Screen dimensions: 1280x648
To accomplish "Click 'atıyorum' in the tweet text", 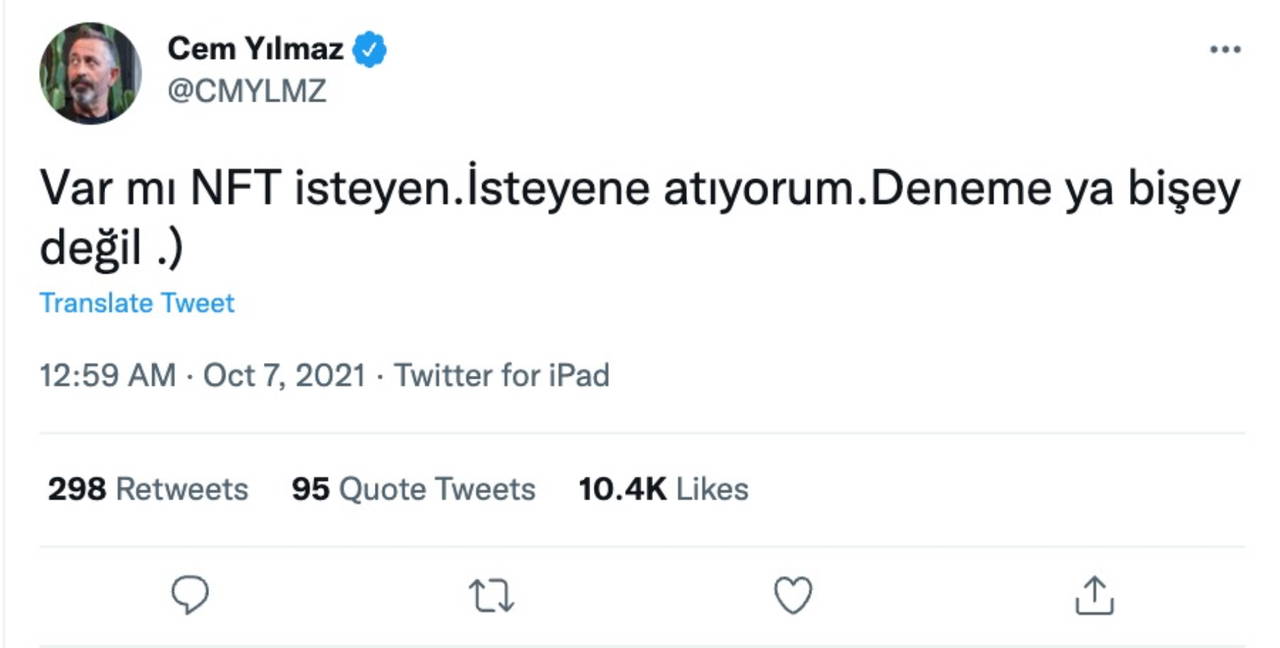I will click(x=761, y=190).
